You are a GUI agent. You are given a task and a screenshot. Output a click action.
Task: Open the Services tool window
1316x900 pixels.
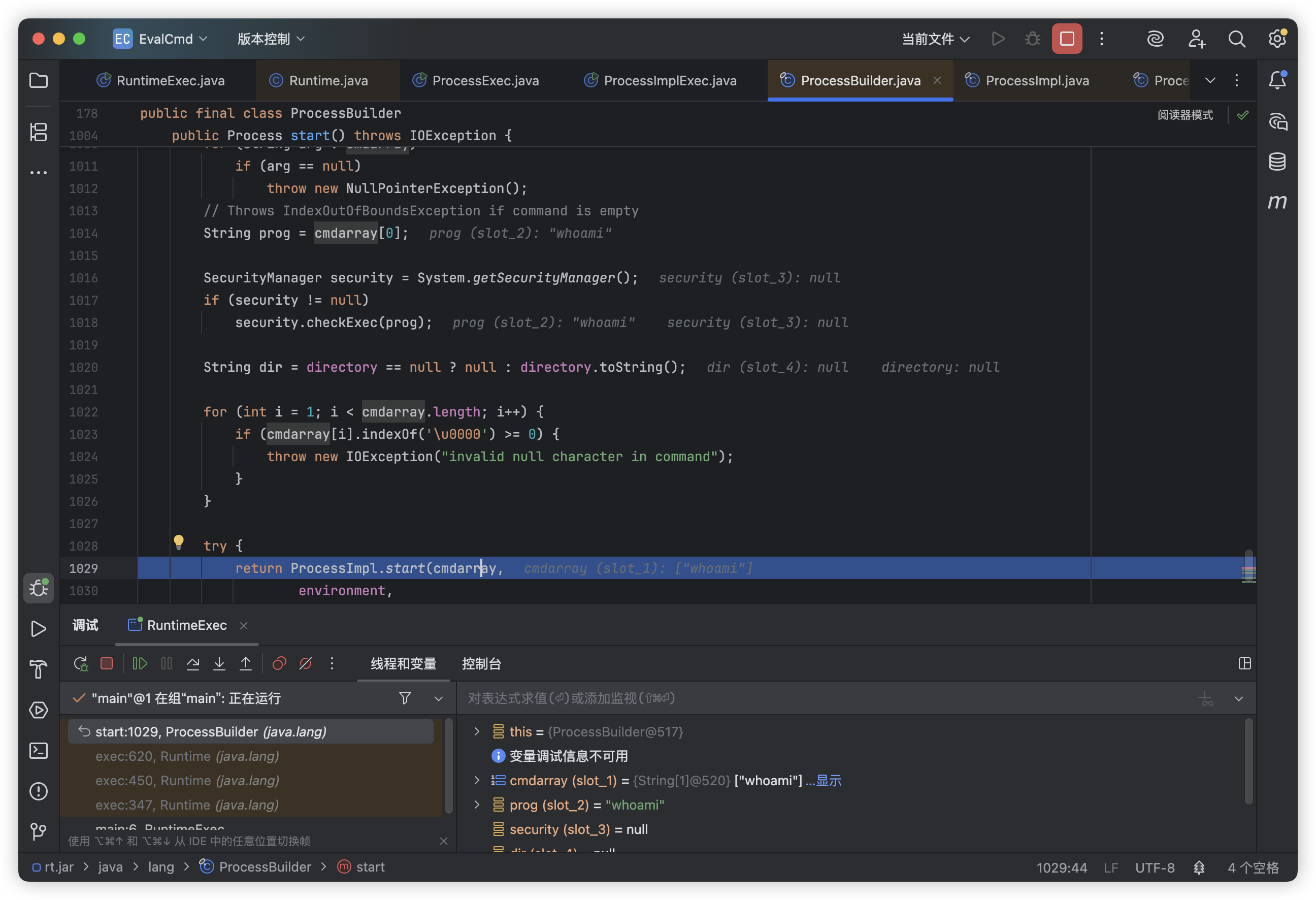tap(39, 710)
